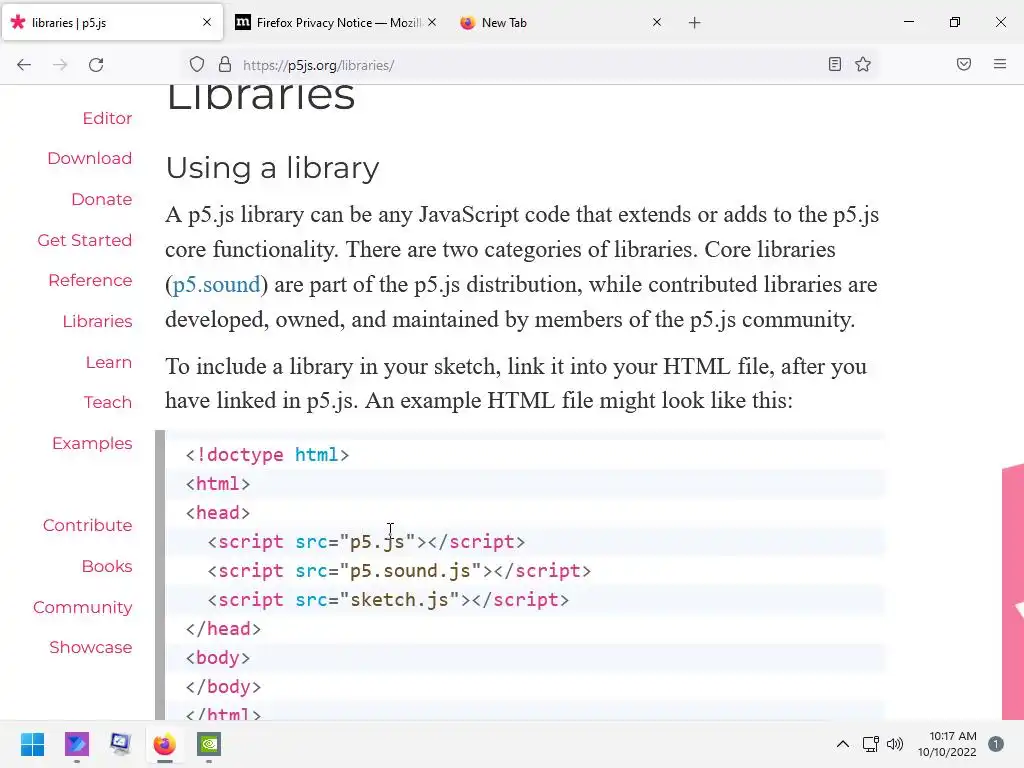Open the Community link
The image size is (1024, 768).
pos(82,607)
